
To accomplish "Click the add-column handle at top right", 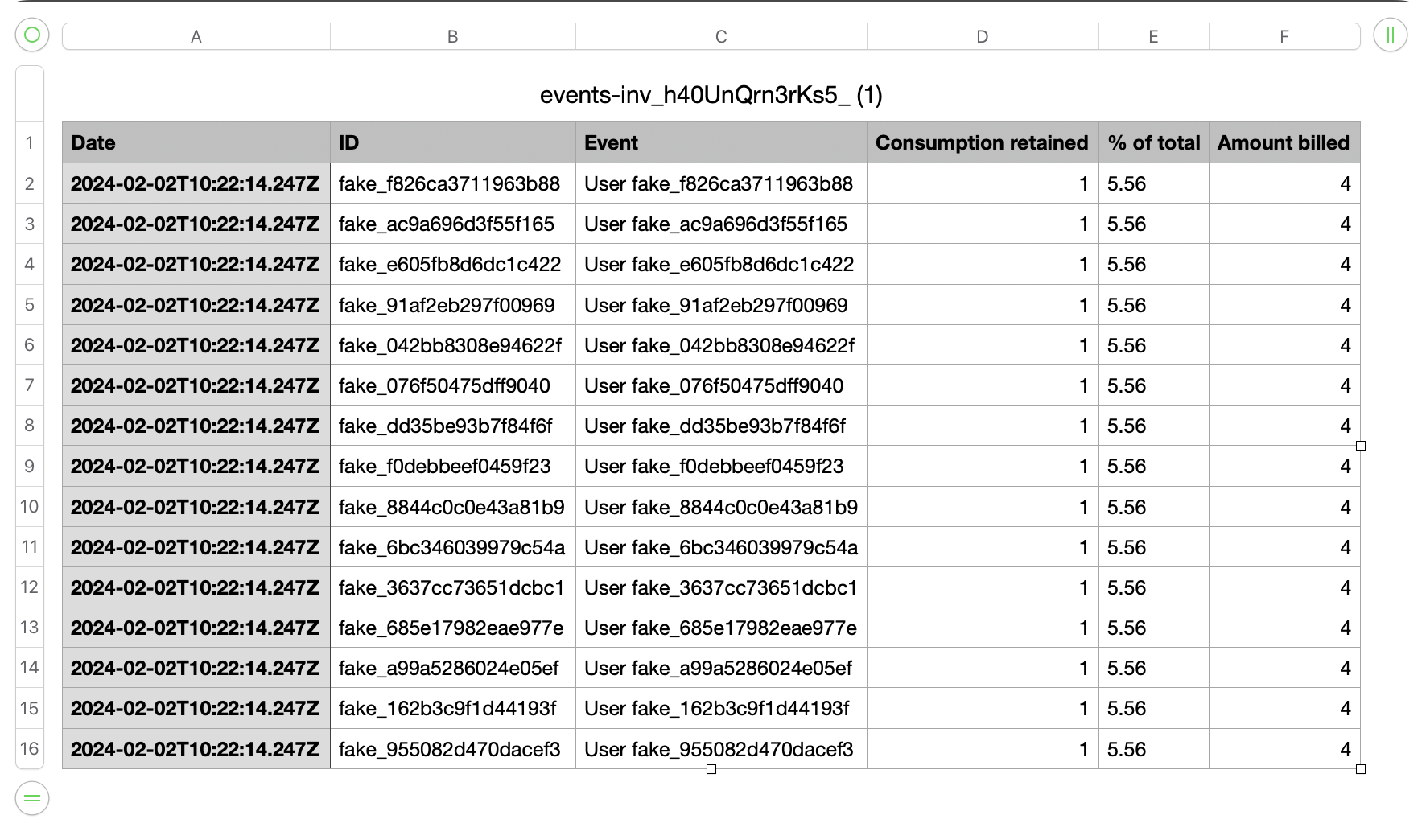I will tap(1391, 35).
